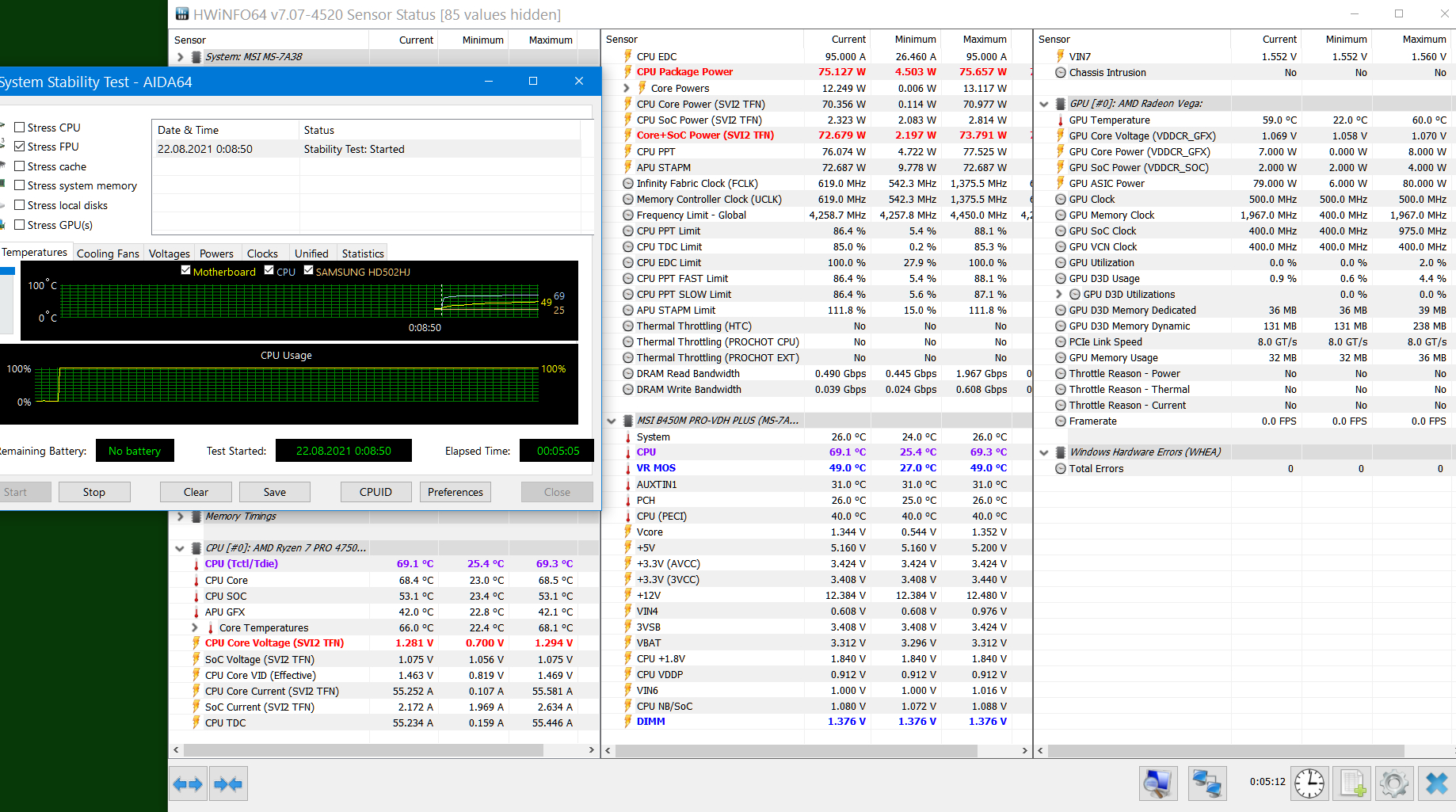Image resolution: width=1456 pixels, height=812 pixels.
Task: Click the shrink layout arrows icon
Action: pos(228,784)
